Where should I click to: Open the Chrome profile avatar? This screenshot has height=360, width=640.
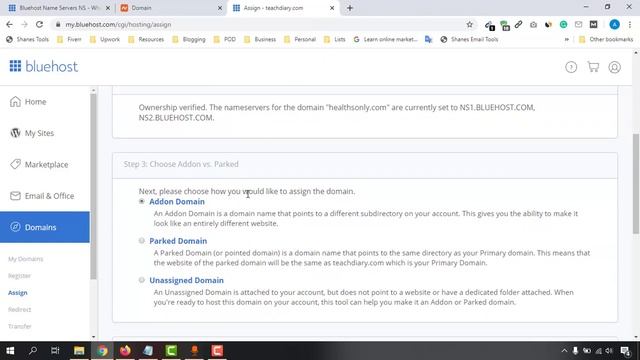tap(614, 24)
